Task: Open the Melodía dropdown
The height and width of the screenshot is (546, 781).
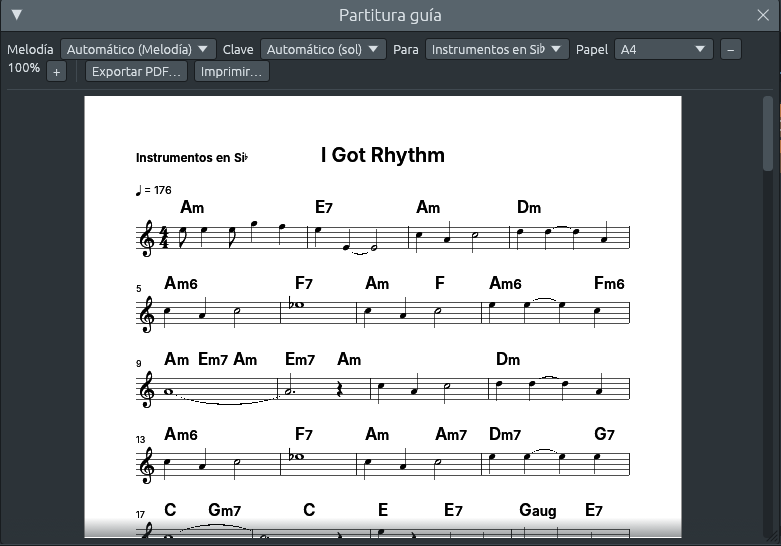Action: 138,49
